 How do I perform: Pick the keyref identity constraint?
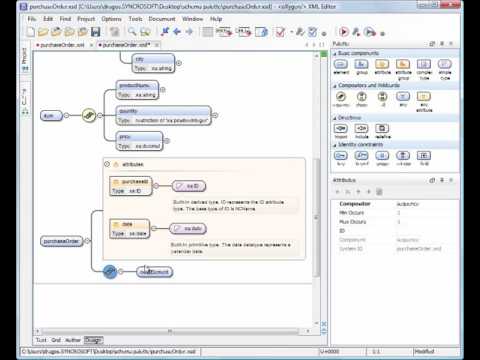361,158
